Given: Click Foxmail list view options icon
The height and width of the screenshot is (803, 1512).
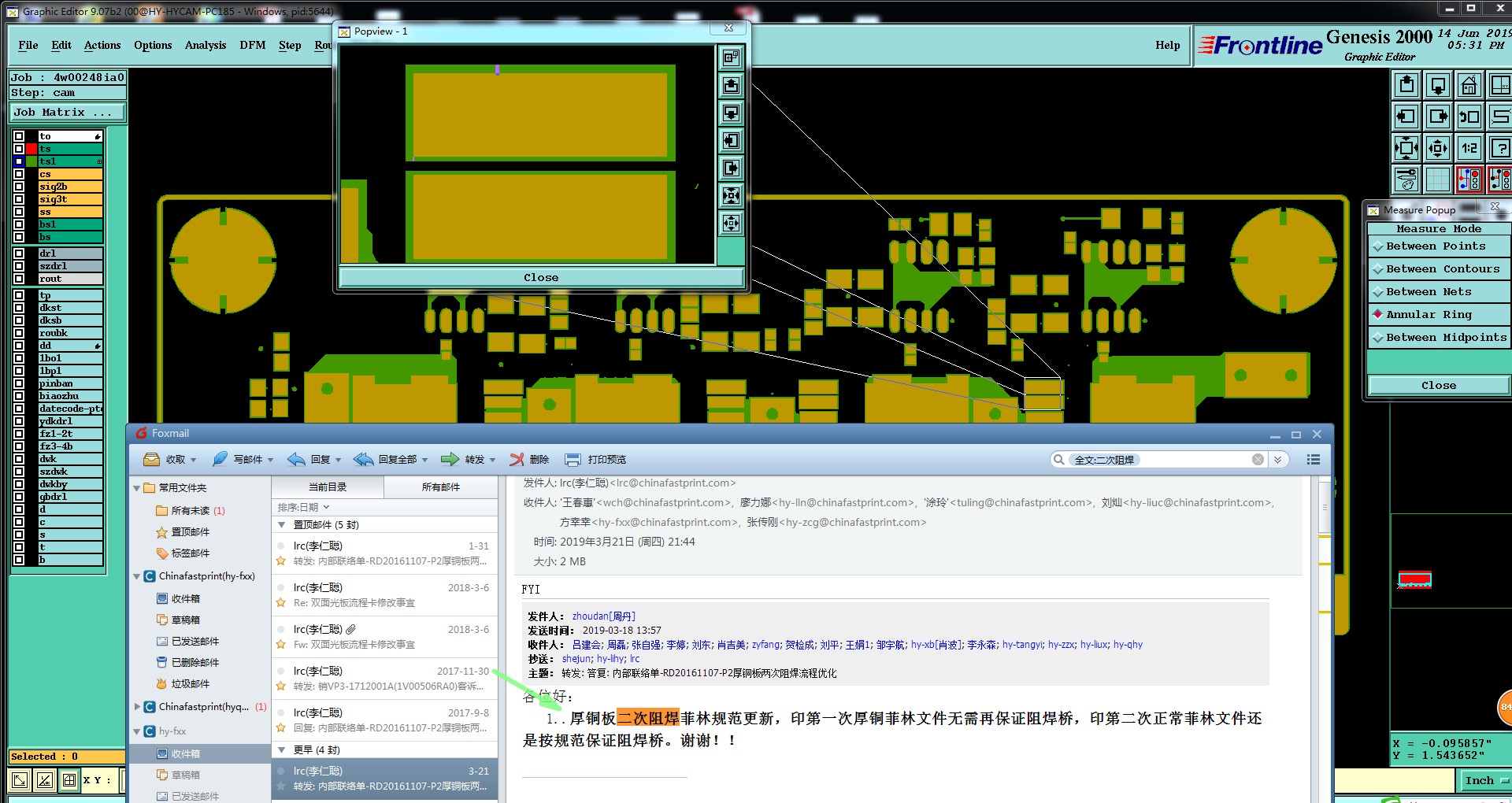Looking at the screenshot, I should (x=1314, y=460).
